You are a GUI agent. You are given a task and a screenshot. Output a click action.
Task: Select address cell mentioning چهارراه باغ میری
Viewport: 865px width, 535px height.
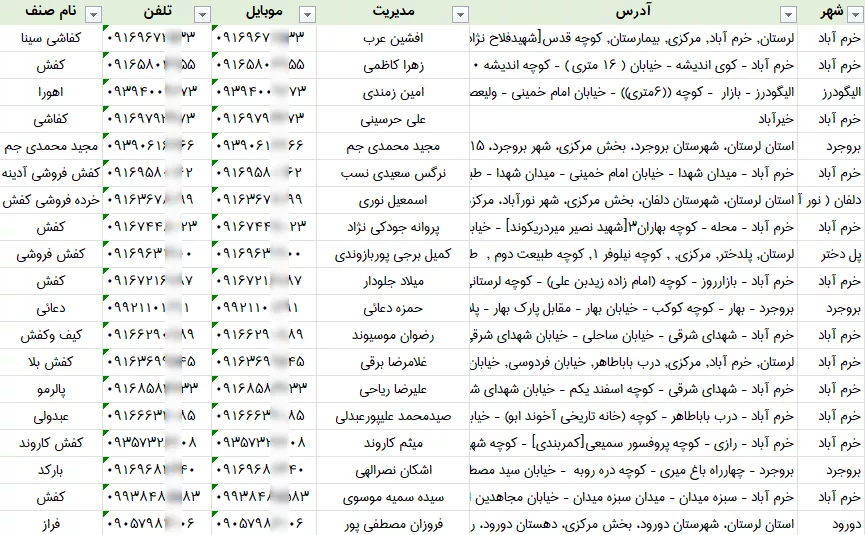634,470
